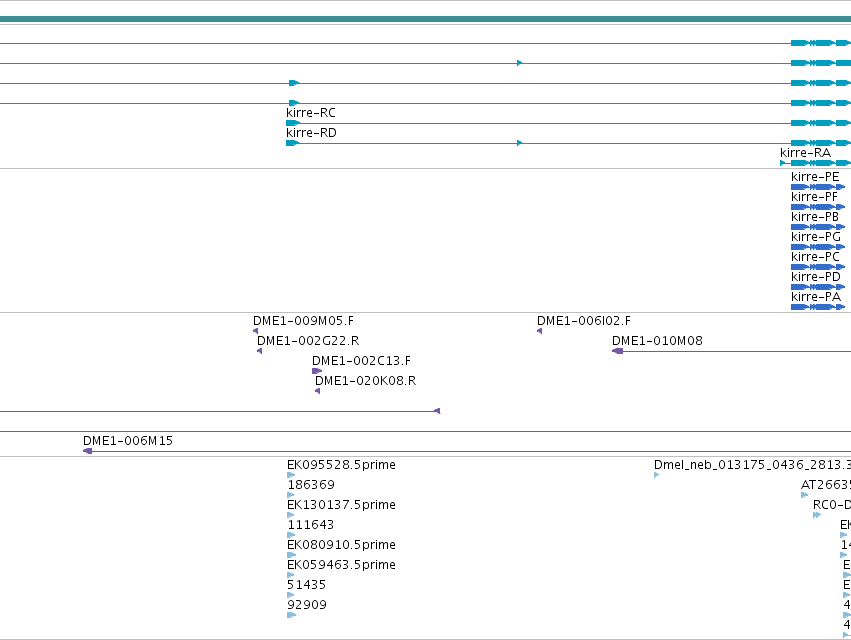Select purple arrow glyph under DME1-020K08.R
Image resolution: width=851 pixels, height=640 pixels.
(317, 391)
